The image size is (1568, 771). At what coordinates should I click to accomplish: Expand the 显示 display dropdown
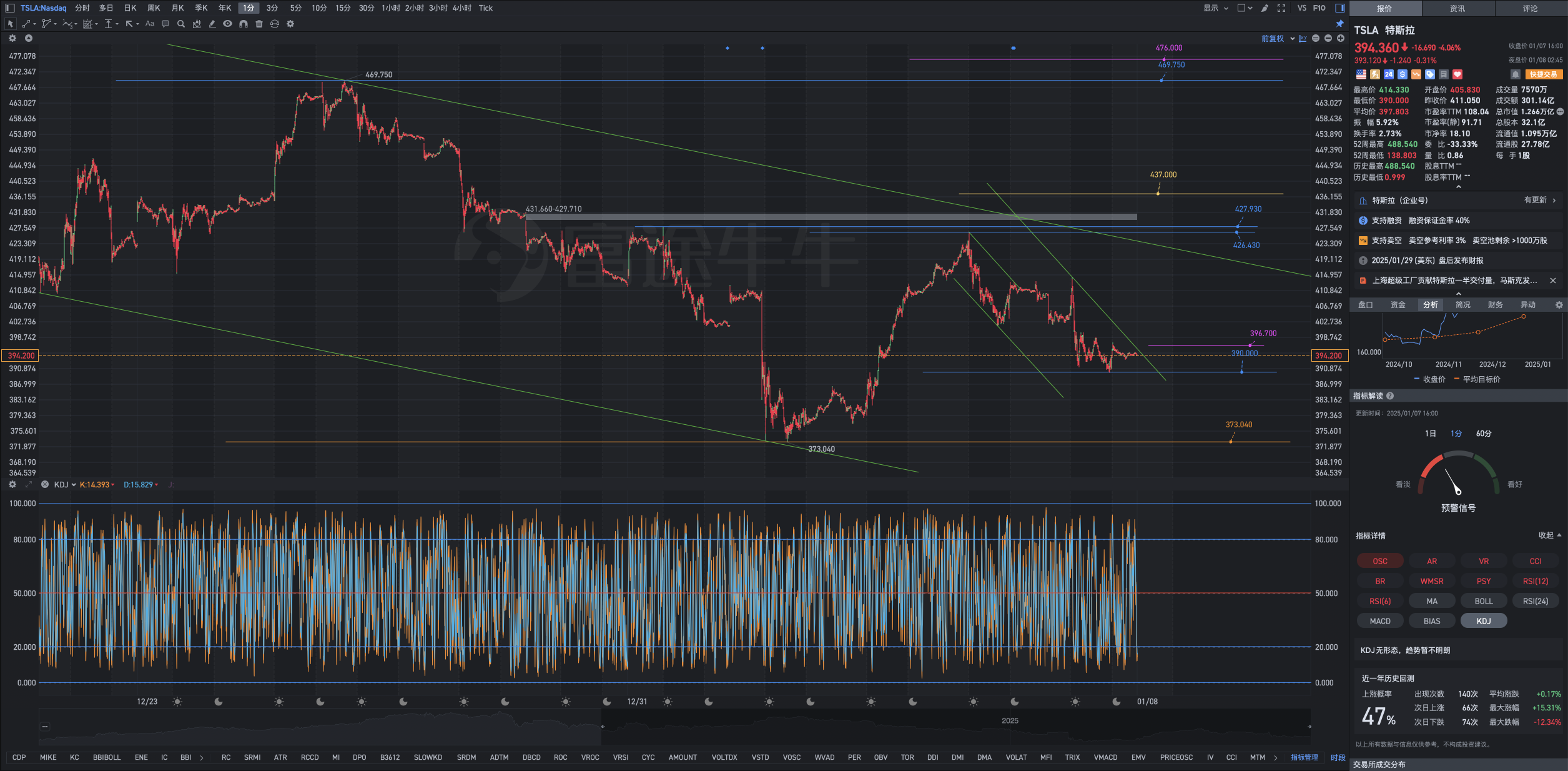[1216, 8]
